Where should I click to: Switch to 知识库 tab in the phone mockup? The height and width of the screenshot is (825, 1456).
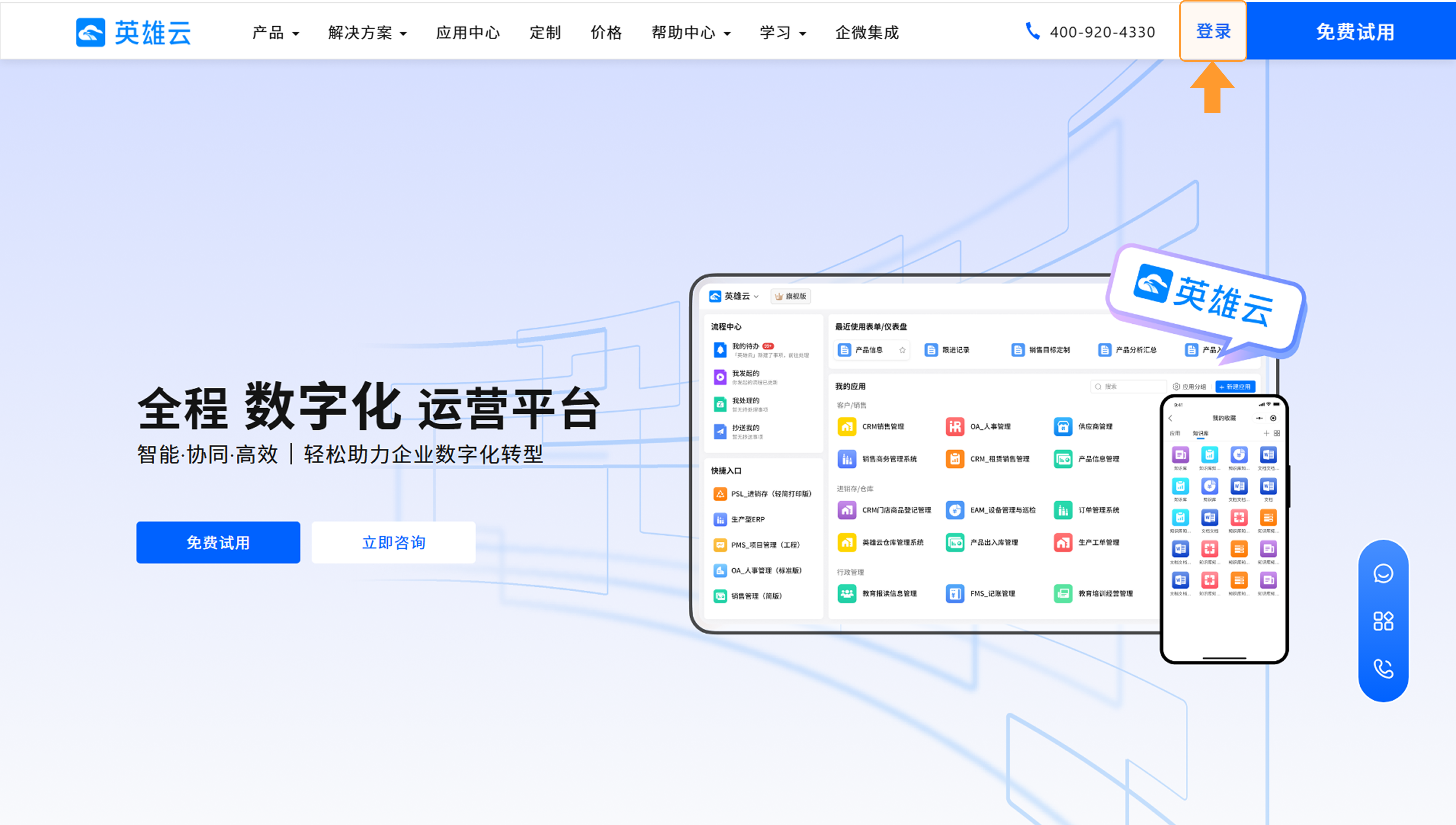pos(1200,433)
